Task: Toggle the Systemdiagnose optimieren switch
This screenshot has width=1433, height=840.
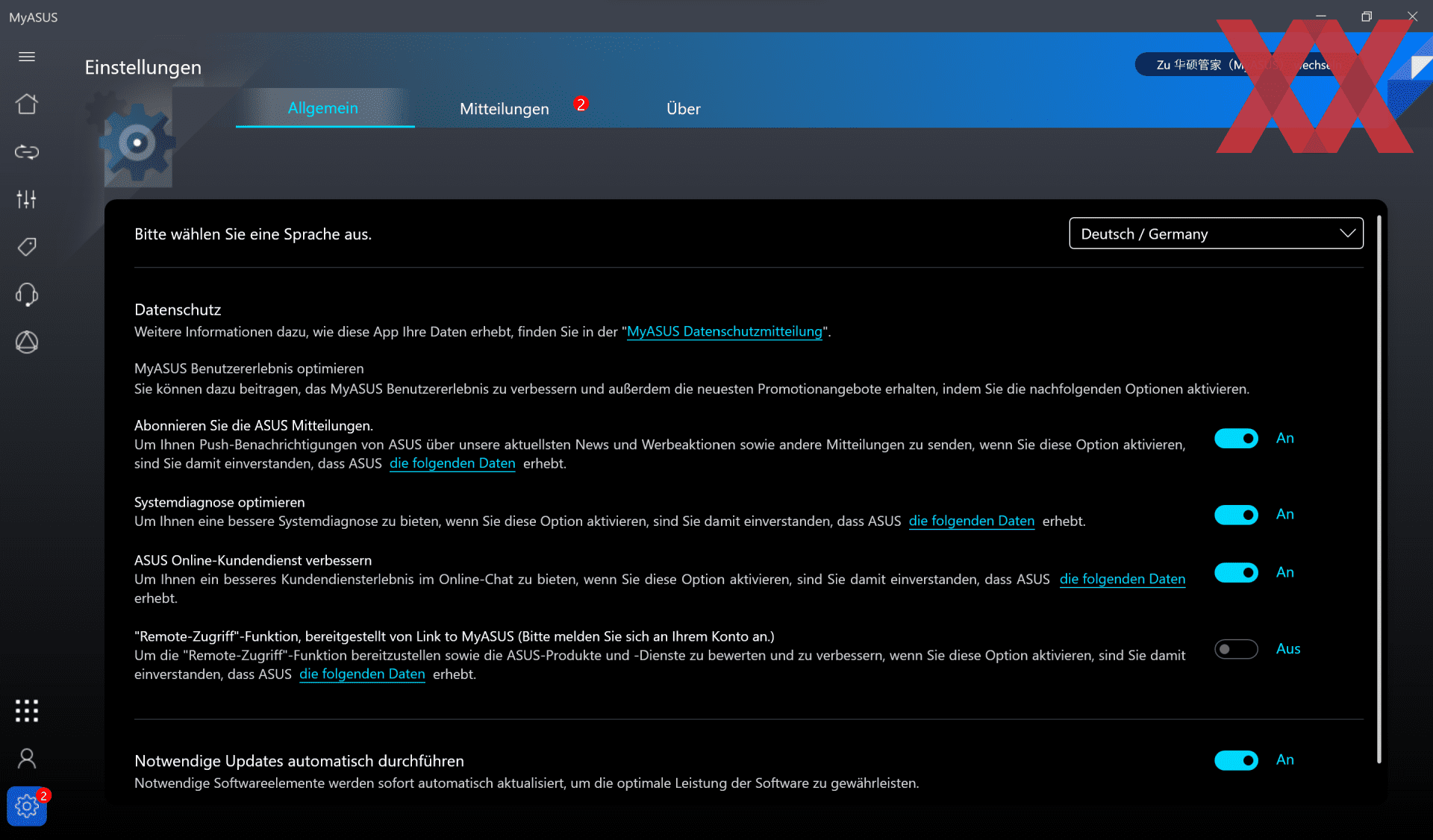Action: (1236, 515)
